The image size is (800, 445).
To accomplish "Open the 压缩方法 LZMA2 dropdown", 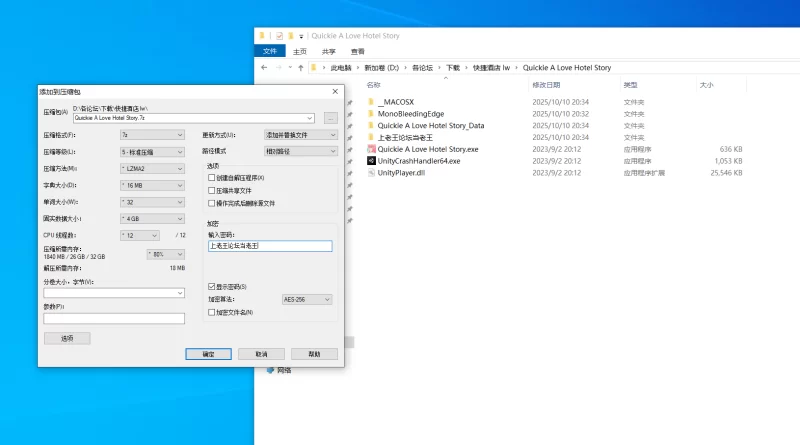I will coord(152,168).
